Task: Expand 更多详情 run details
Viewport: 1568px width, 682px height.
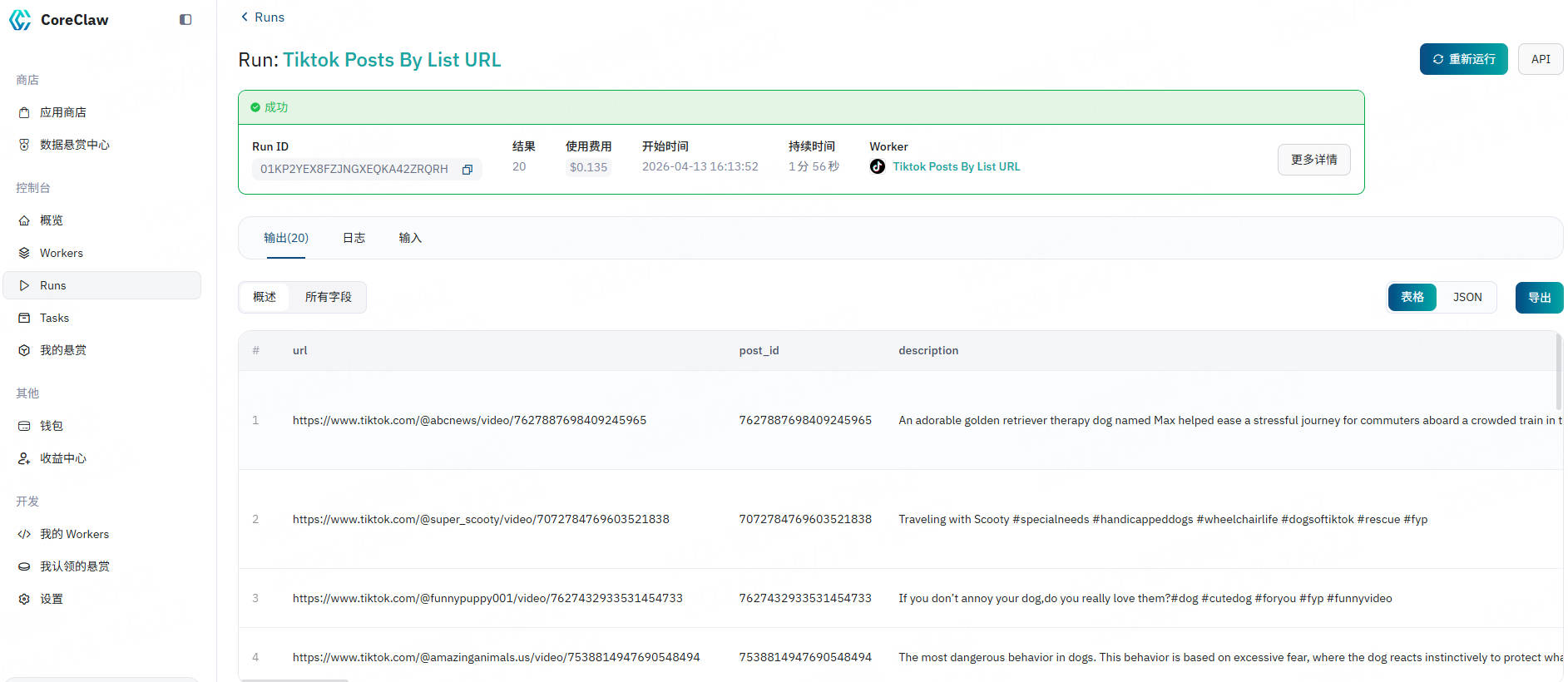Action: [1313, 160]
